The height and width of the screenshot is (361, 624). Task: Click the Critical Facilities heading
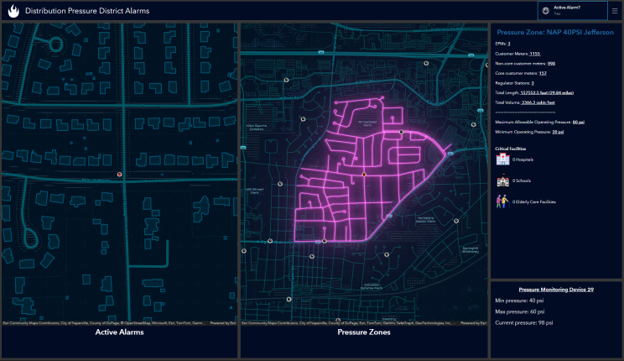click(510, 148)
